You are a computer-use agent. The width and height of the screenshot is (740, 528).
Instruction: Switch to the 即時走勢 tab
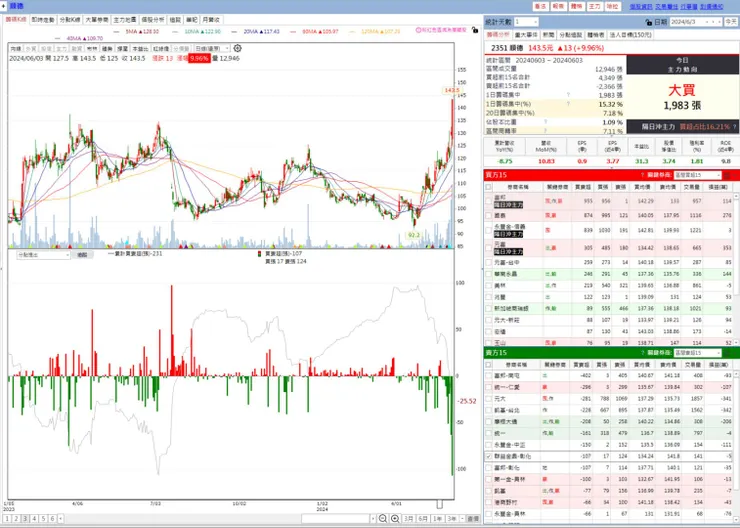[x=43, y=20]
